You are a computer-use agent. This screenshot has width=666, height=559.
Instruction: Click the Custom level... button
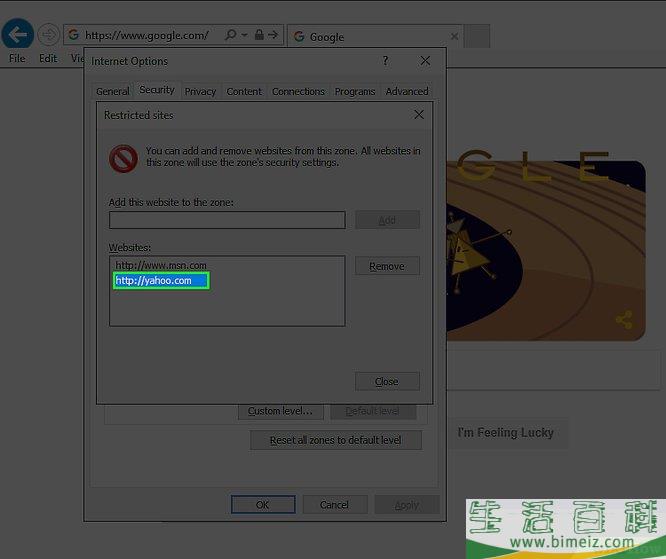280,411
